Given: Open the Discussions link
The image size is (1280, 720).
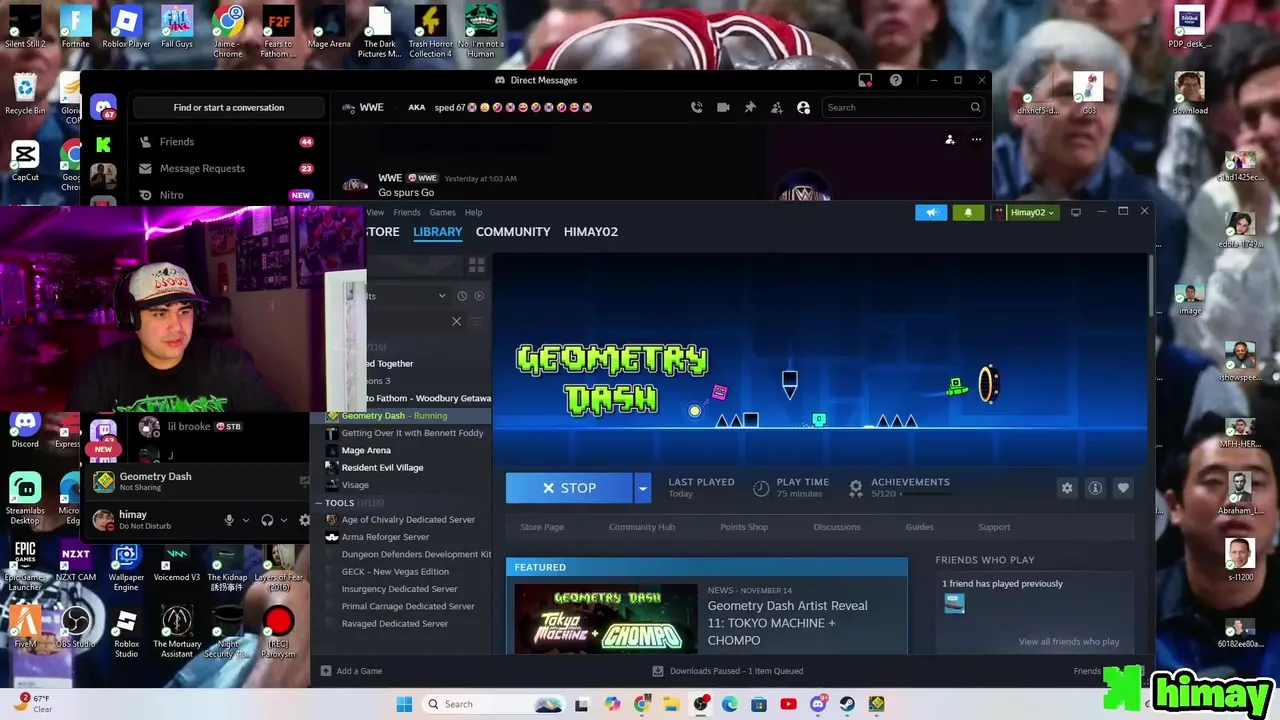Looking at the screenshot, I should click(837, 527).
